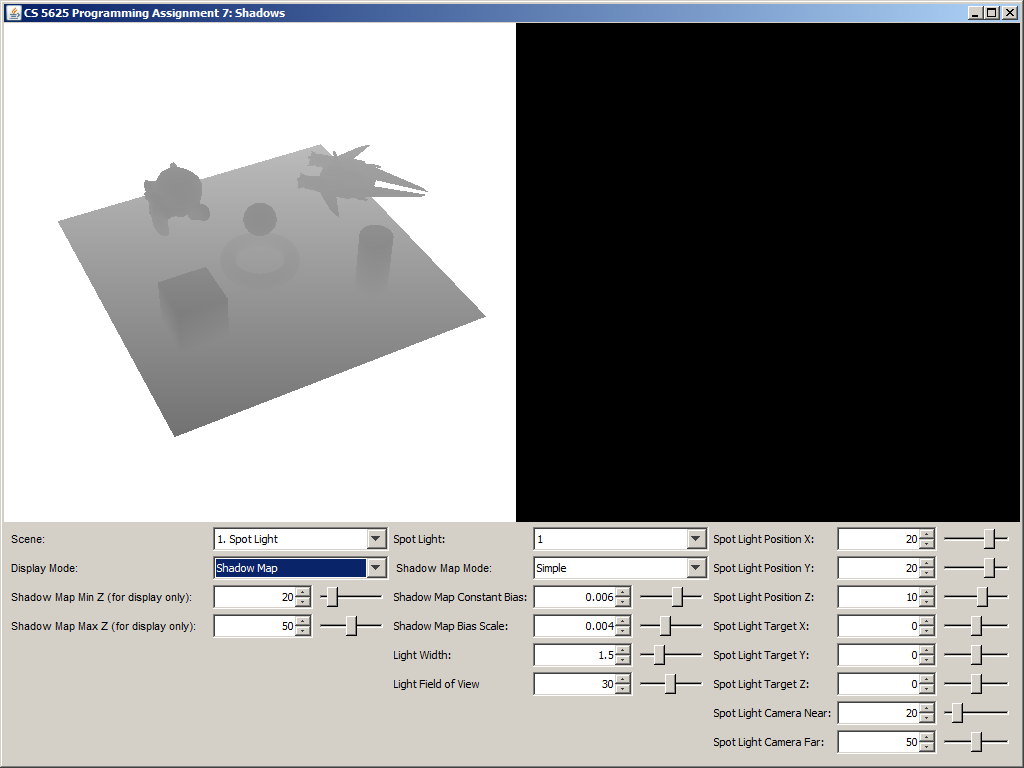Decrease Shadow Map Max Z spinner value
The height and width of the screenshot is (768, 1024).
coord(303,631)
